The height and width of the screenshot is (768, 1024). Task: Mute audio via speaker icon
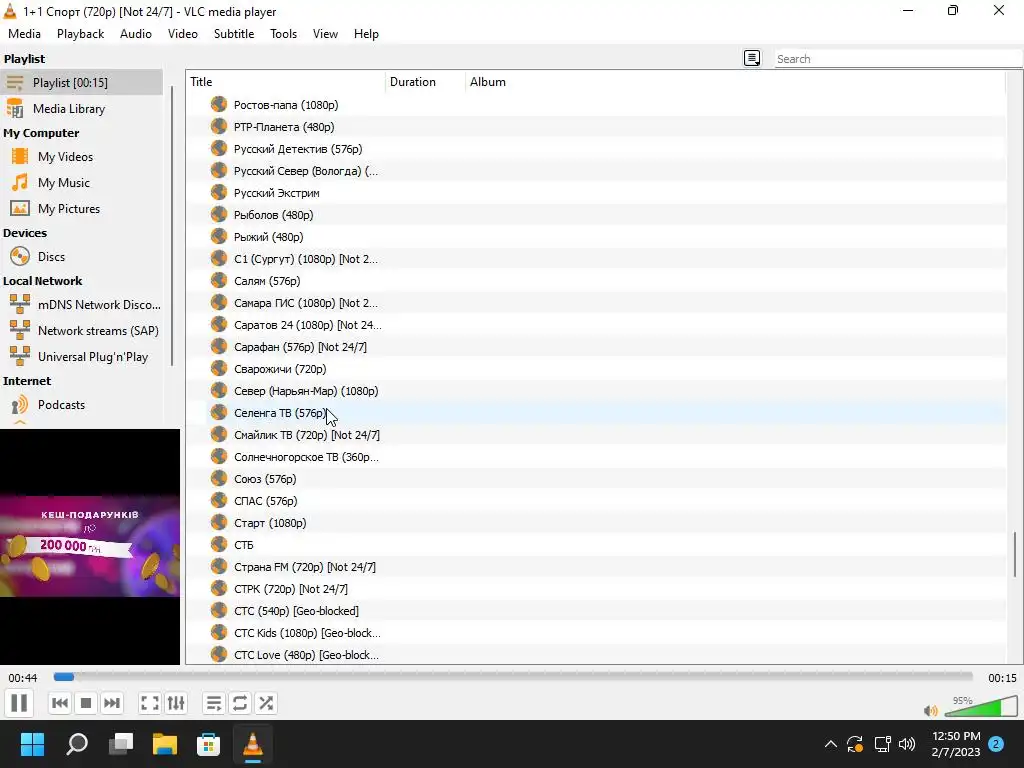coord(931,710)
